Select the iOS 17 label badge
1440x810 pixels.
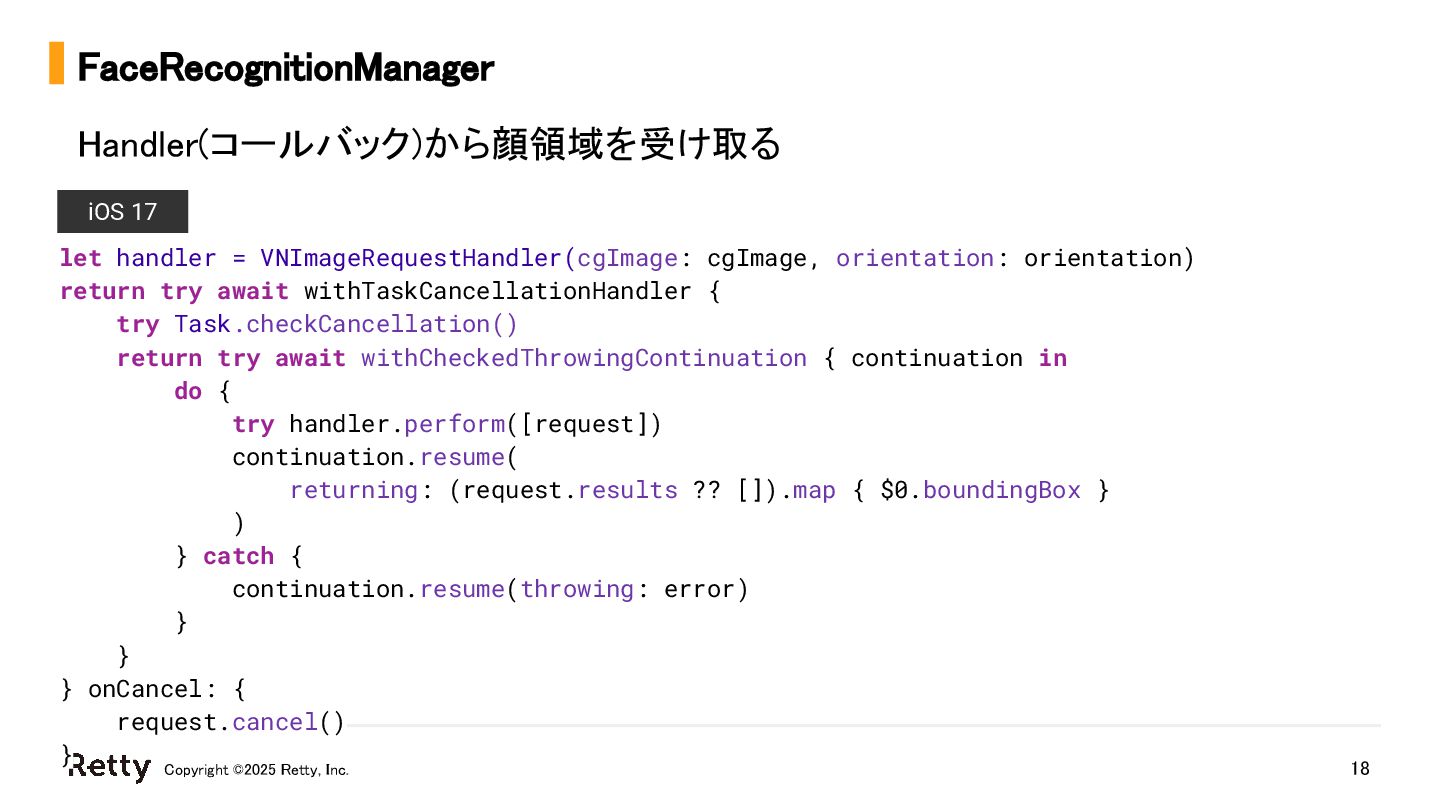click(x=122, y=212)
